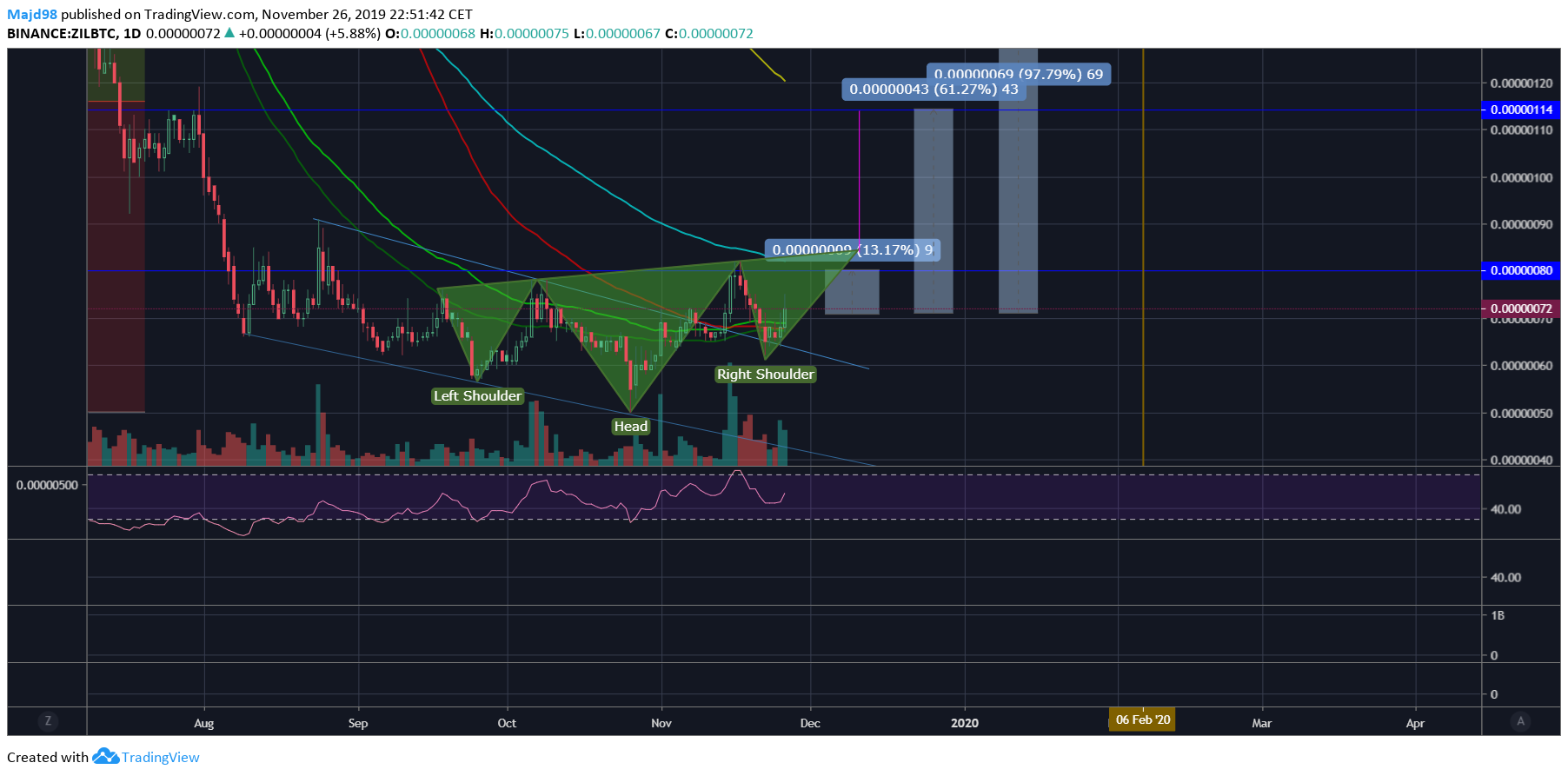Click the 0.00000050 price axis label

[x=1521, y=413]
